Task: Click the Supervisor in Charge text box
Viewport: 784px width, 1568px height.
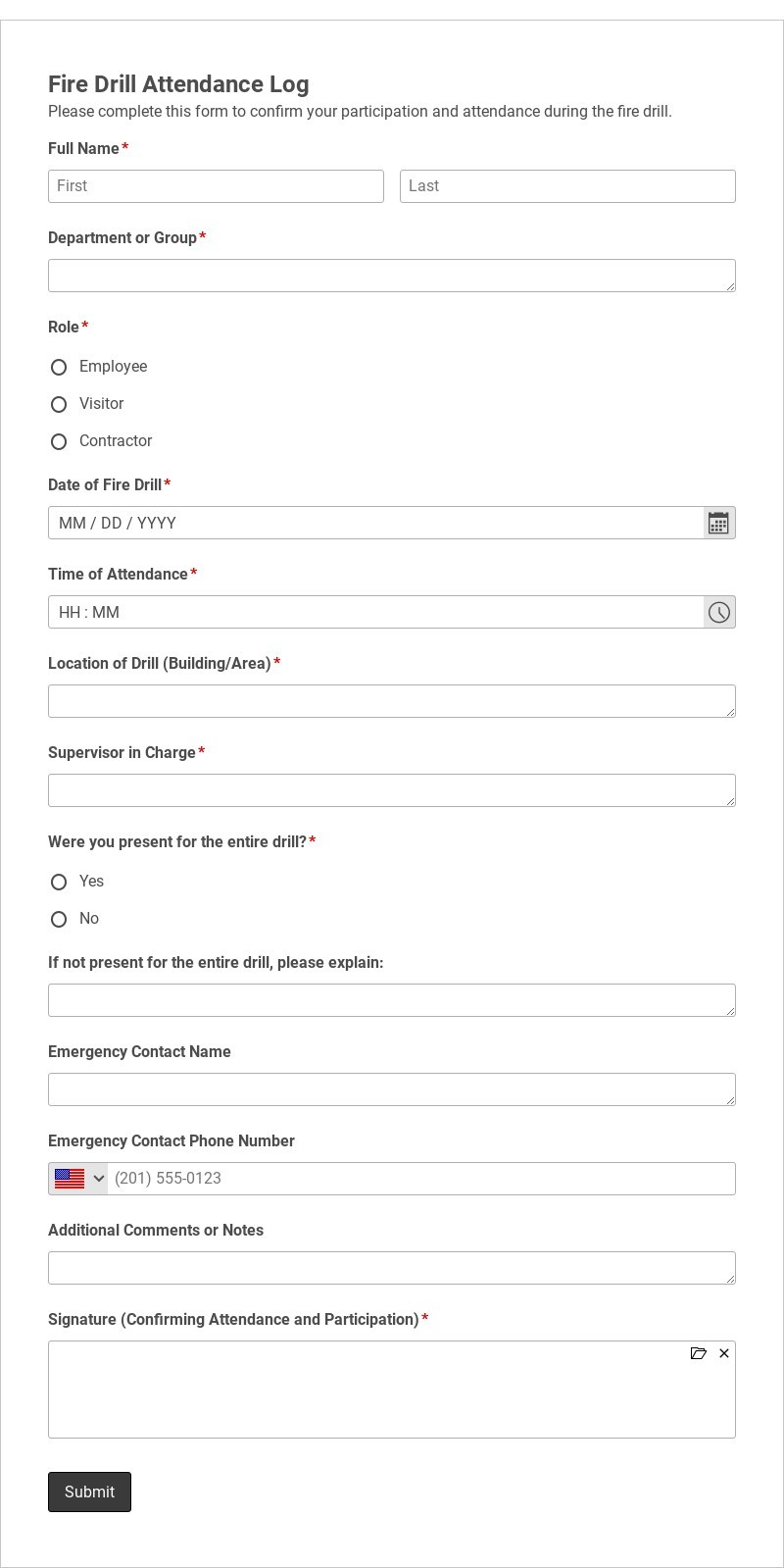Action: coord(392,790)
